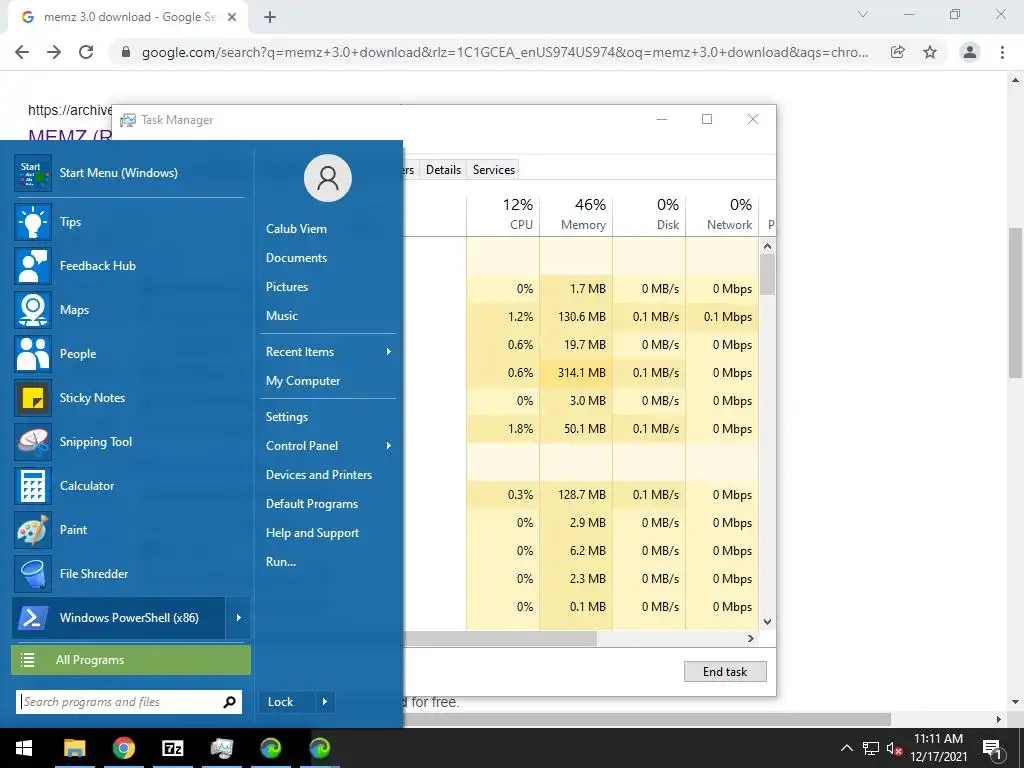Bookmark this page with star icon
1024x768 pixels.
pos(930,52)
